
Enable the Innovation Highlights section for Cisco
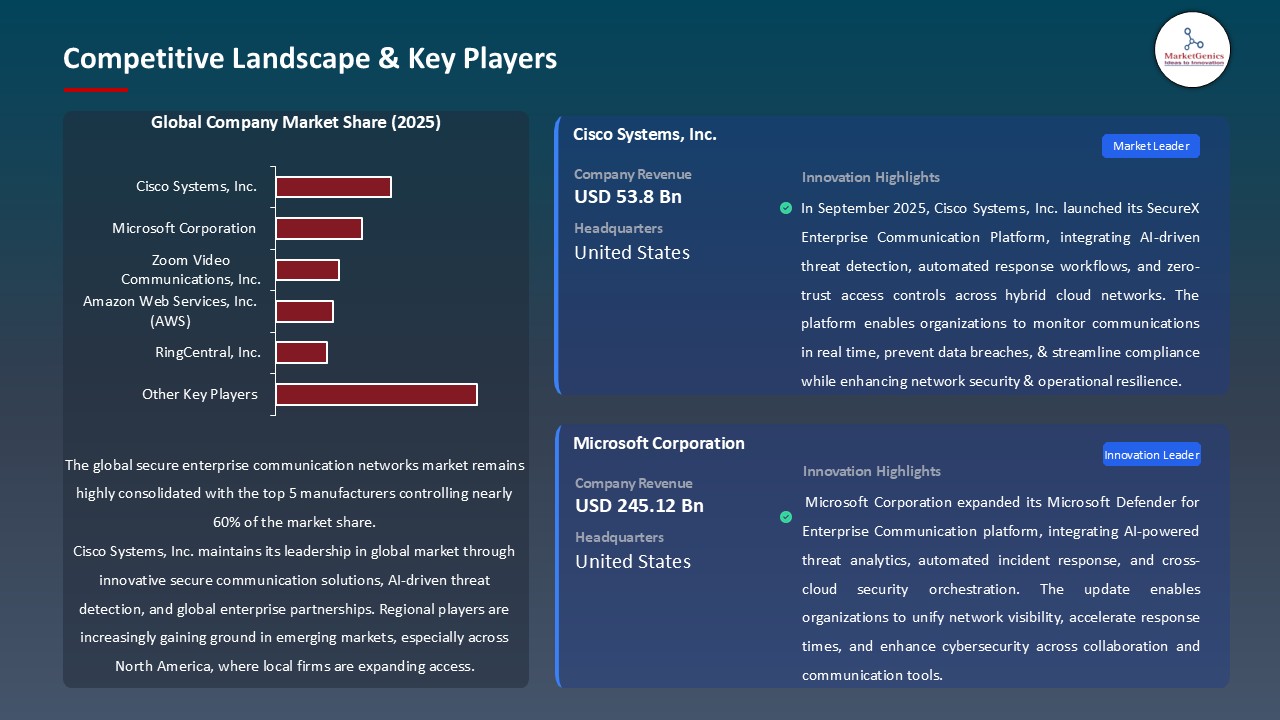tap(870, 177)
